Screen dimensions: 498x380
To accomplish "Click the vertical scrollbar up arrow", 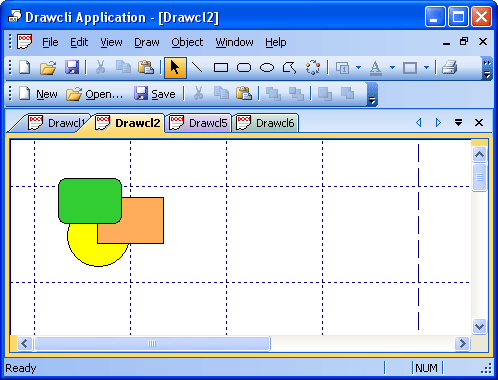I will coord(479,154).
